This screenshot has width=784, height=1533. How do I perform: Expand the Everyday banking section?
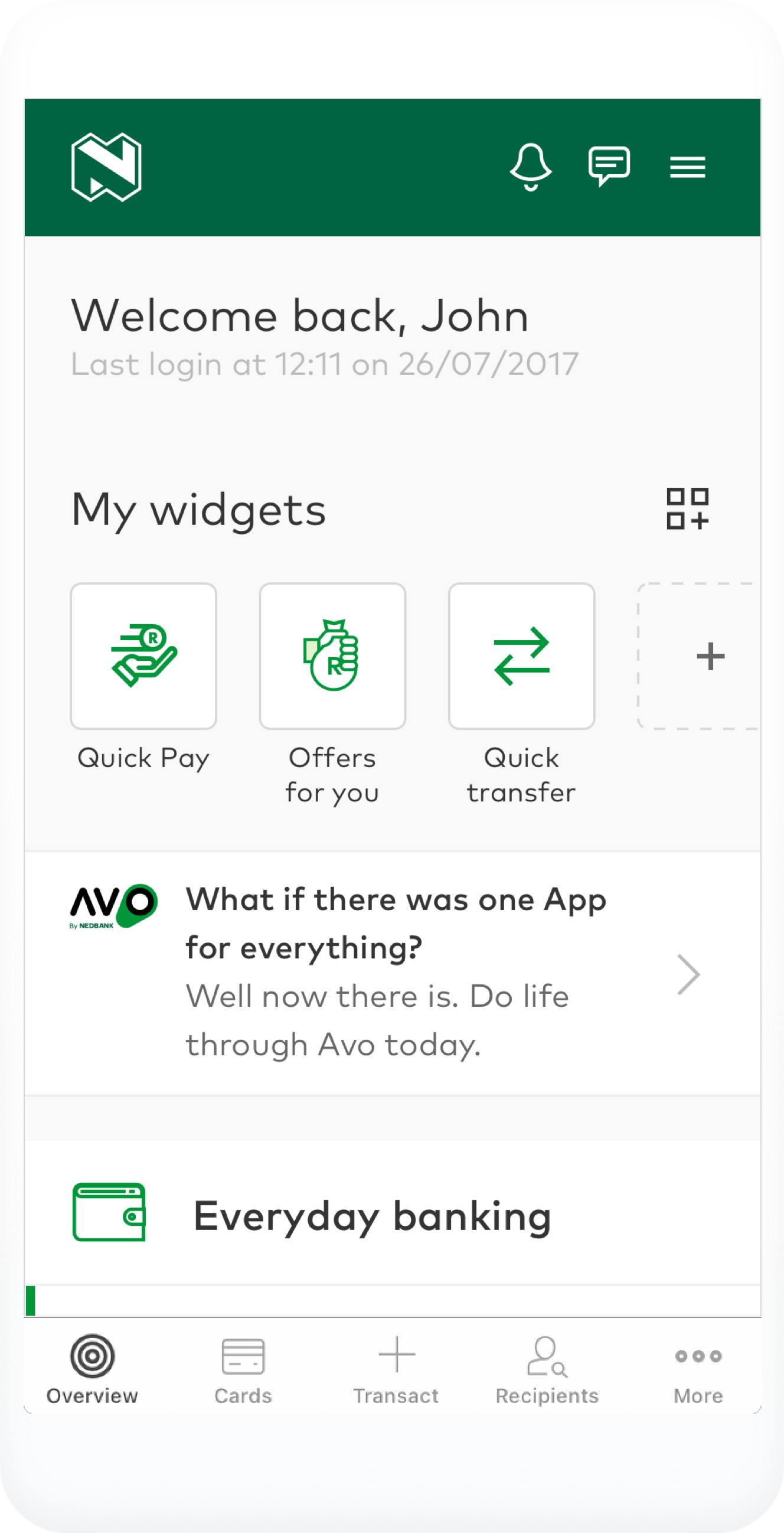click(x=373, y=1216)
